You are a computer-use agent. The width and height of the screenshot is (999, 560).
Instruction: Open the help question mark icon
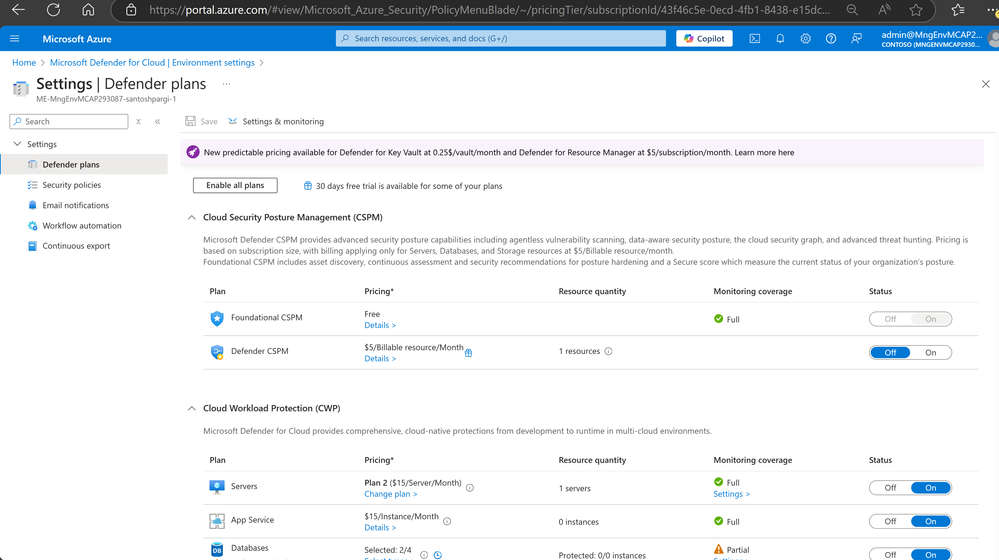click(x=831, y=39)
